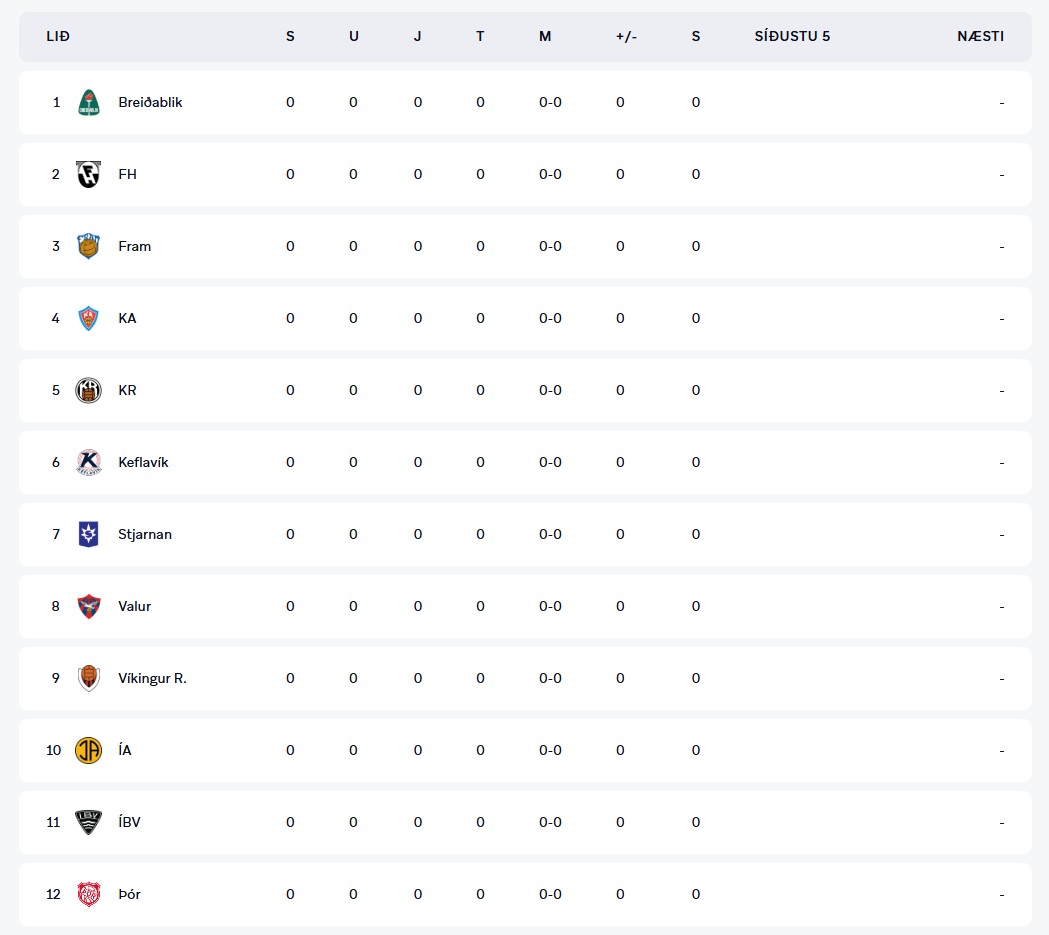Click the Valur club crest icon
1049x935 pixels.
coord(89,606)
